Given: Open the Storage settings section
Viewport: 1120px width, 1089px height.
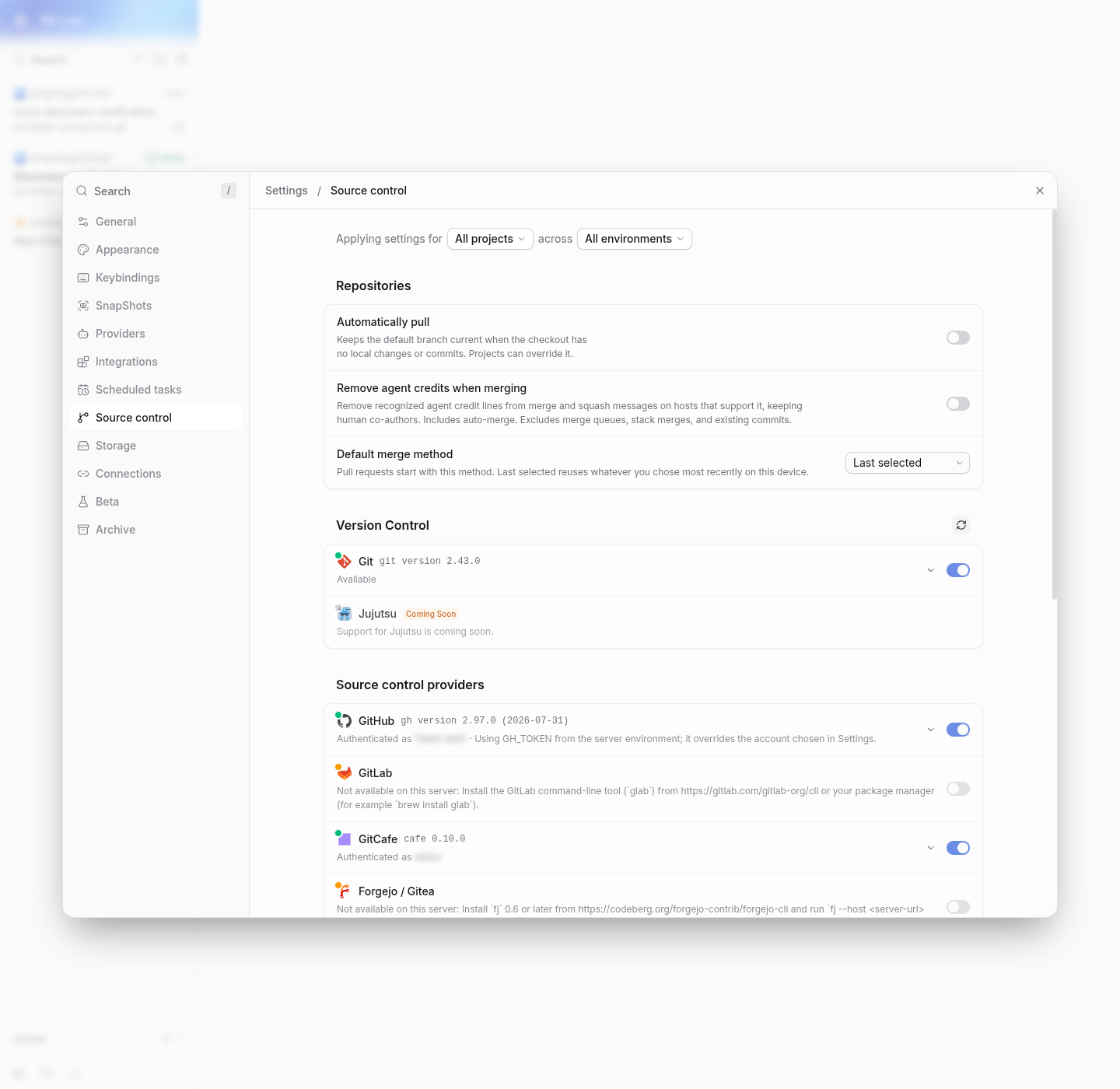Looking at the screenshot, I should coord(156,446).
